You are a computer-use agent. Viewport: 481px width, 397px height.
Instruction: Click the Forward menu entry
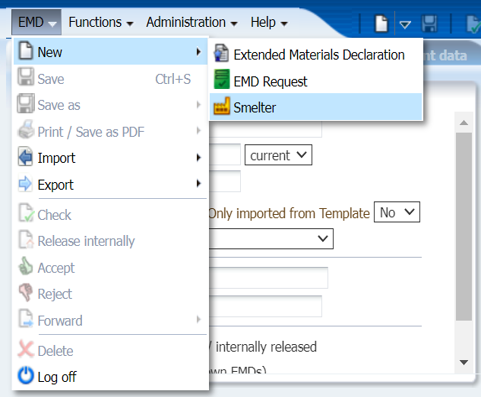(x=111, y=321)
